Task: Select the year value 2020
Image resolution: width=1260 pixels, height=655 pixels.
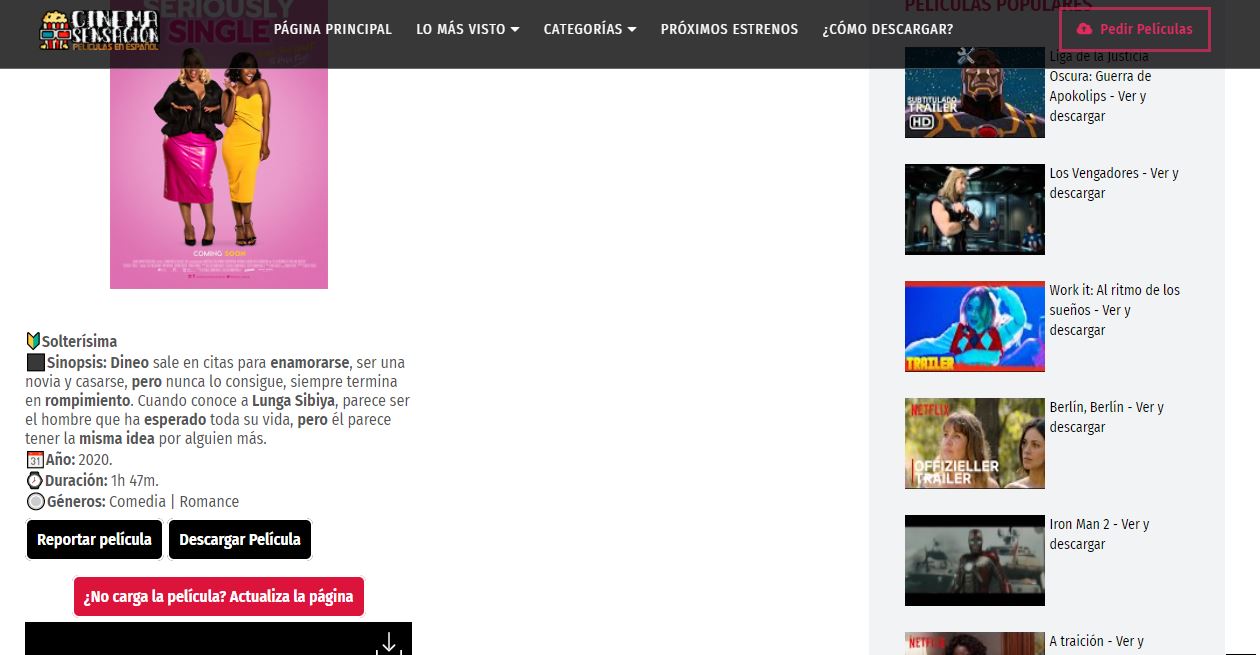Action: click(95, 460)
